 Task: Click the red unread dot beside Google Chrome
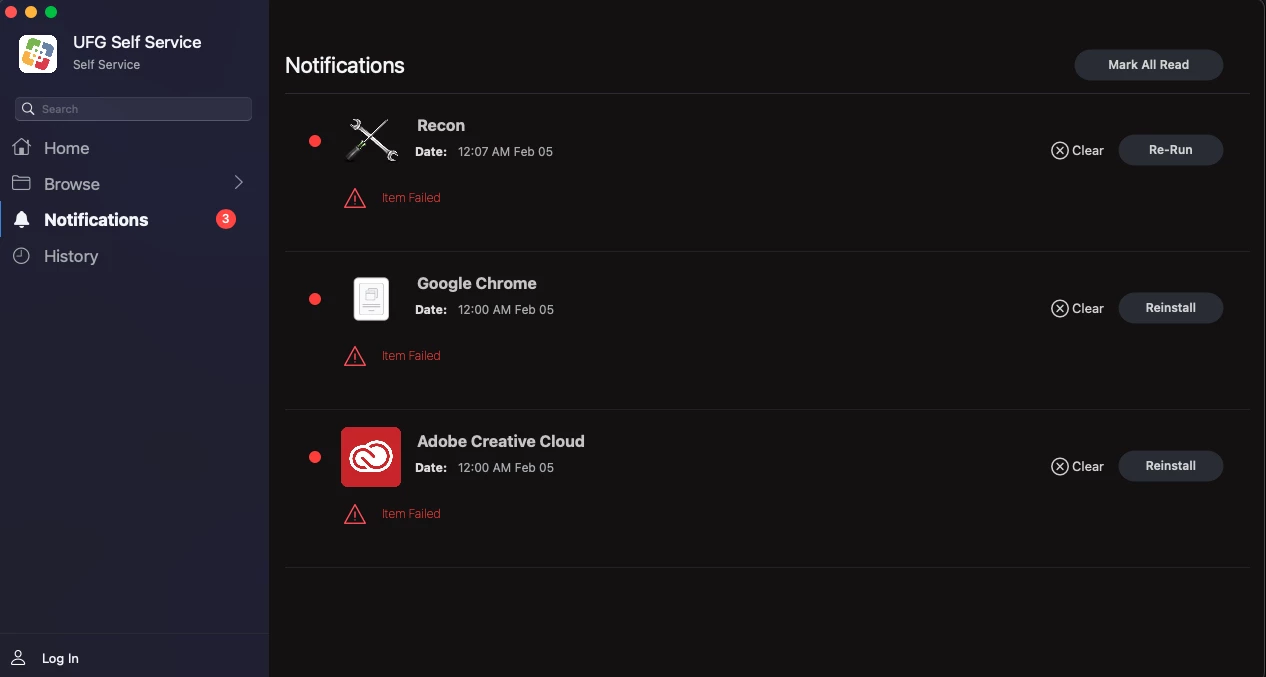[x=315, y=299]
